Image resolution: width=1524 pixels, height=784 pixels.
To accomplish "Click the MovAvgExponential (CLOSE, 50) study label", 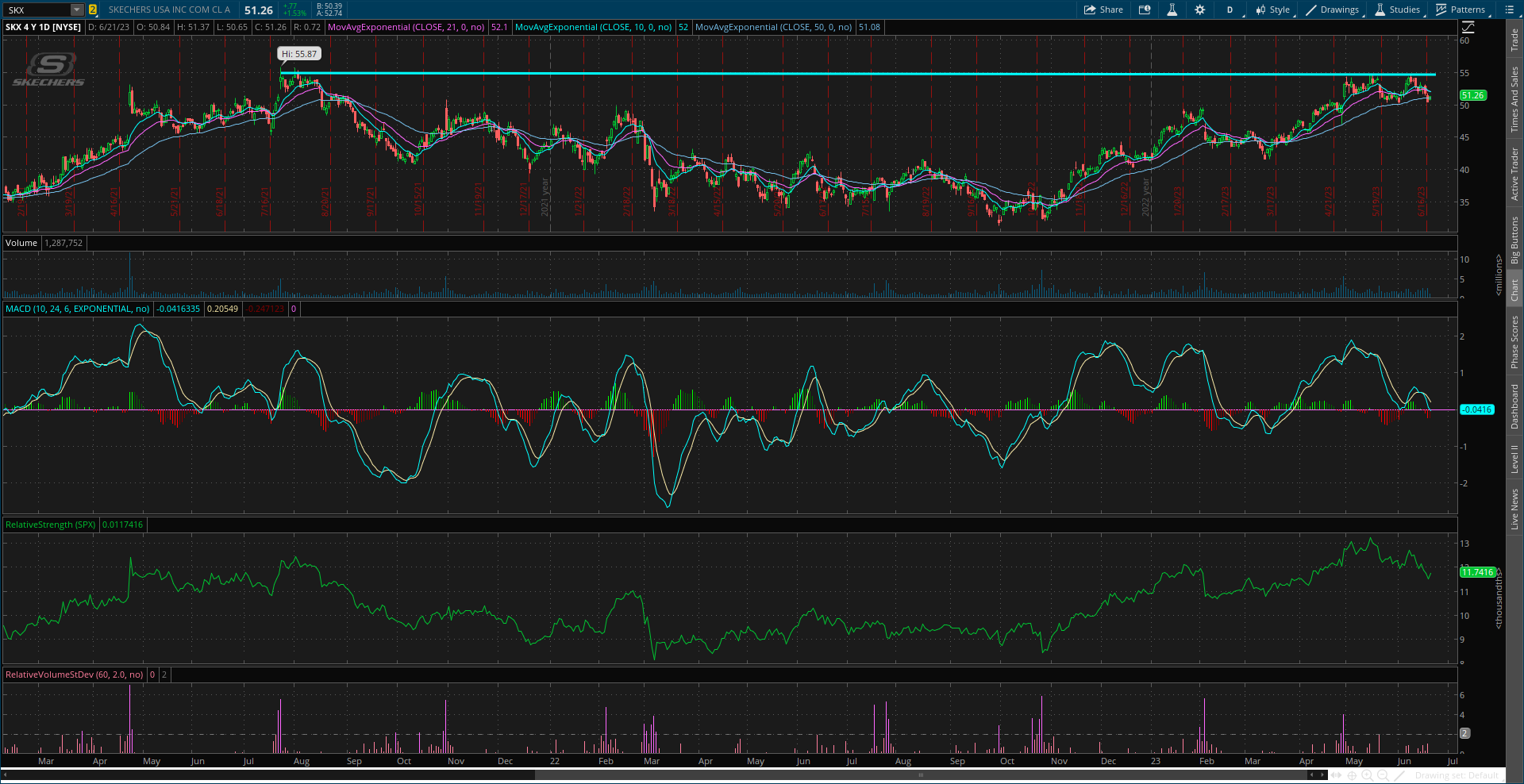I will click(773, 27).
